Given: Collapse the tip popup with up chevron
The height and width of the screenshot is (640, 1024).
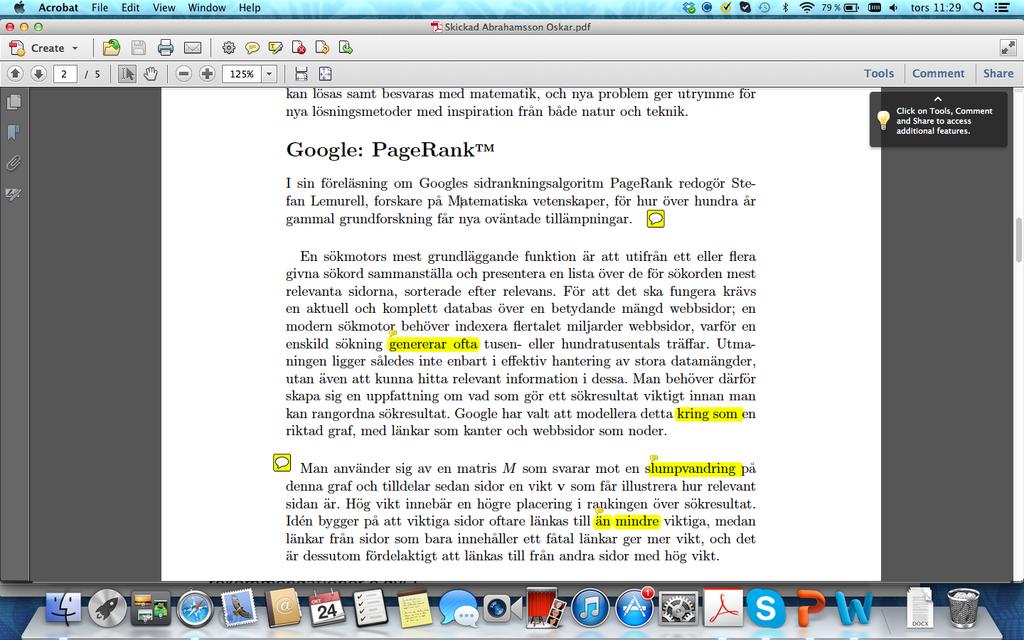Looking at the screenshot, I should click(x=938, y=99).
